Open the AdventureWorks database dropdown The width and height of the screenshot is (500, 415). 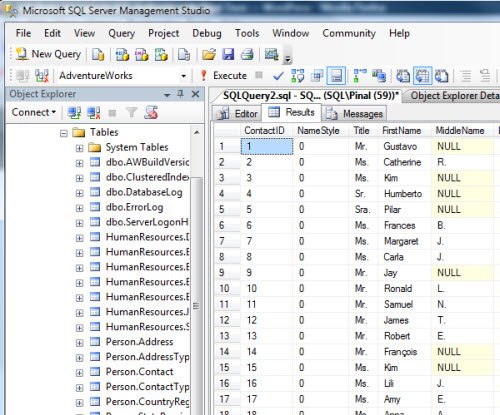coord(183,76)
